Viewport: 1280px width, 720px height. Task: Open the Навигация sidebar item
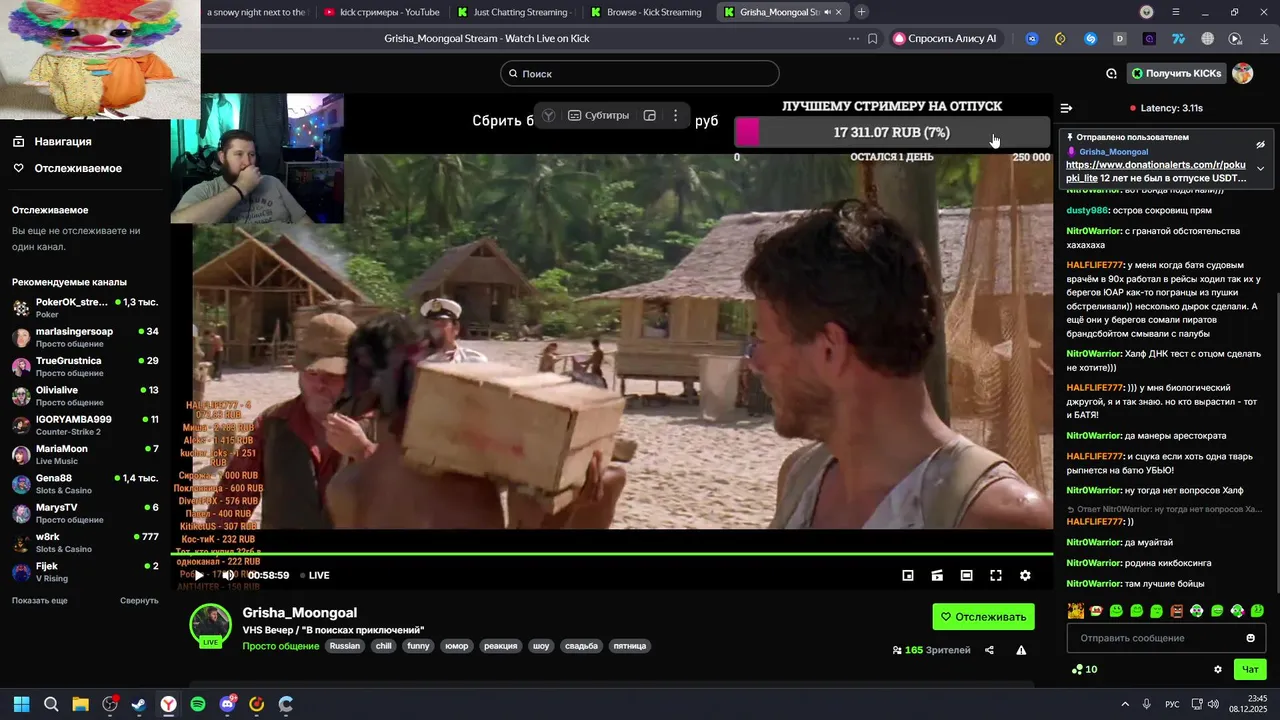point(62,141)
